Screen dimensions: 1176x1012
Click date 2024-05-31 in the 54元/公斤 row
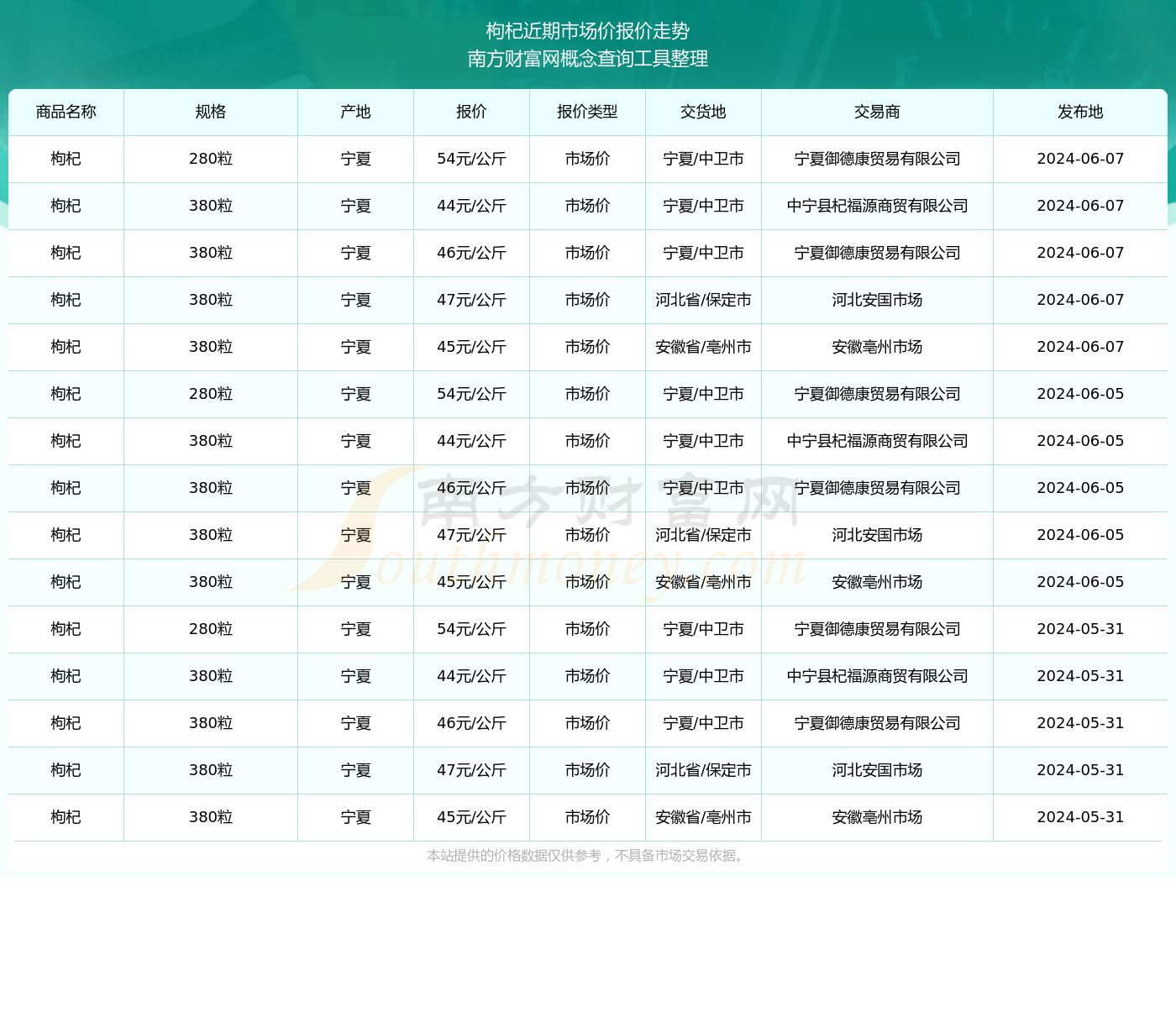1080,629
